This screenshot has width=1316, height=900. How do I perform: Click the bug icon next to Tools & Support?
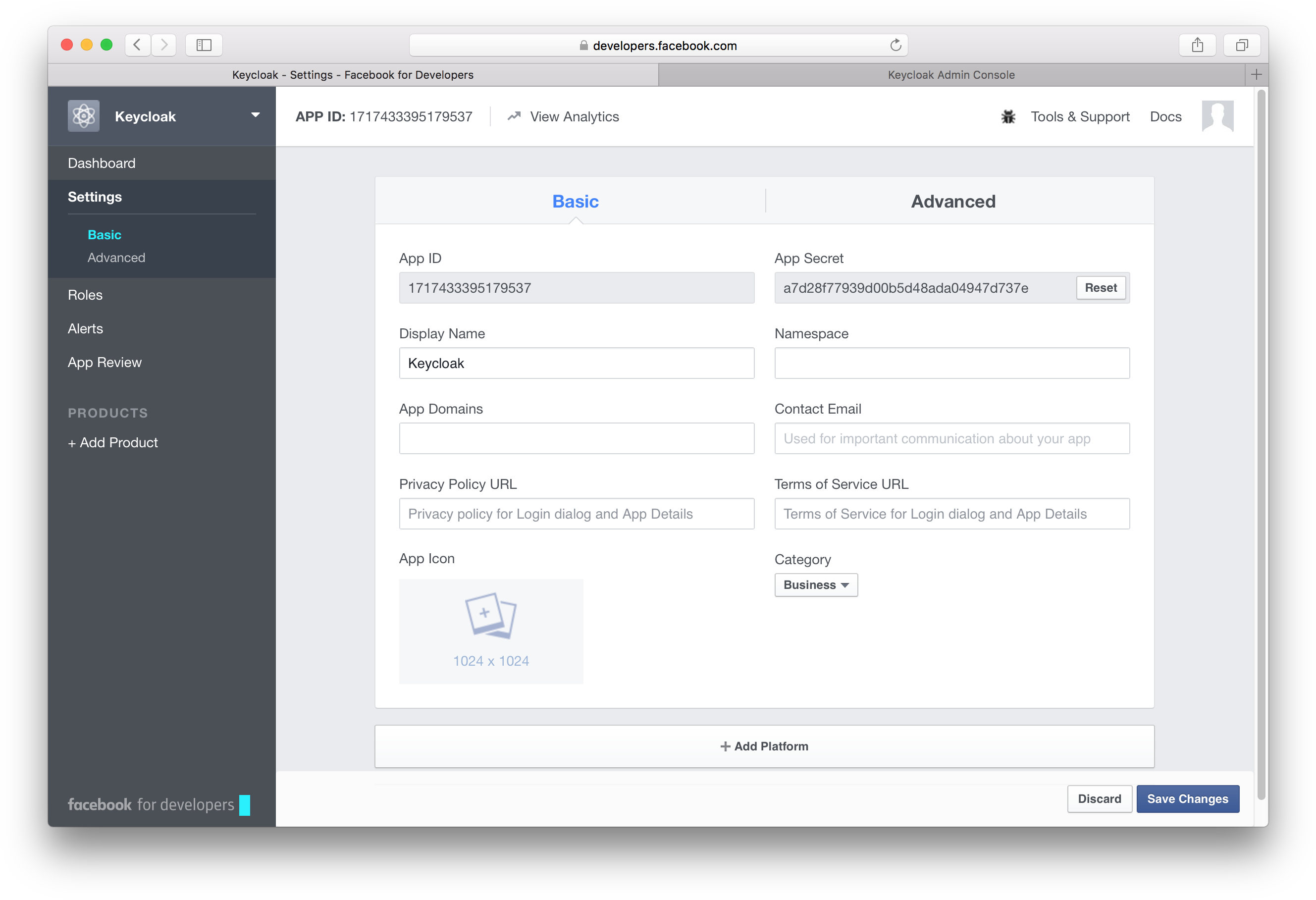click(x=1008, y=117)
